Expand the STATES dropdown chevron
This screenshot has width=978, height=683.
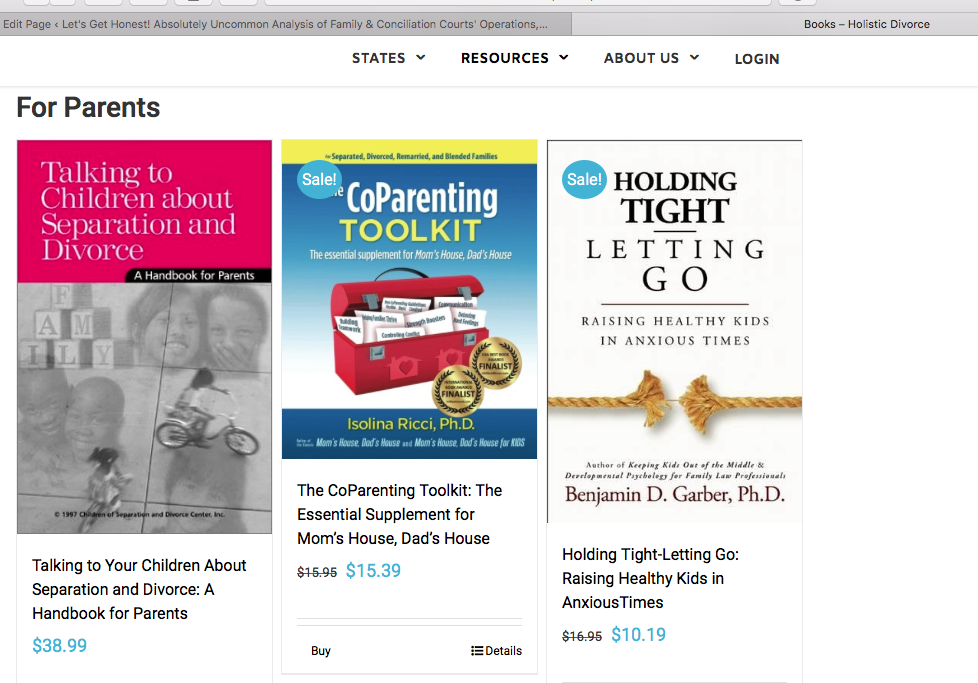point(420,57)
